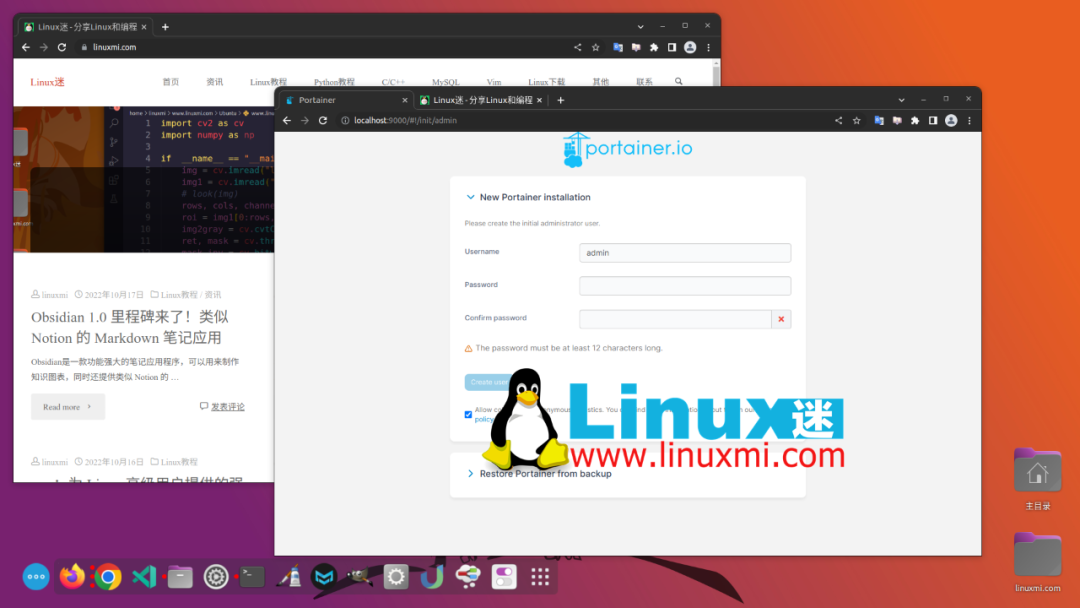Bookmark linuxmi.com with star in back window

point(596,48)
